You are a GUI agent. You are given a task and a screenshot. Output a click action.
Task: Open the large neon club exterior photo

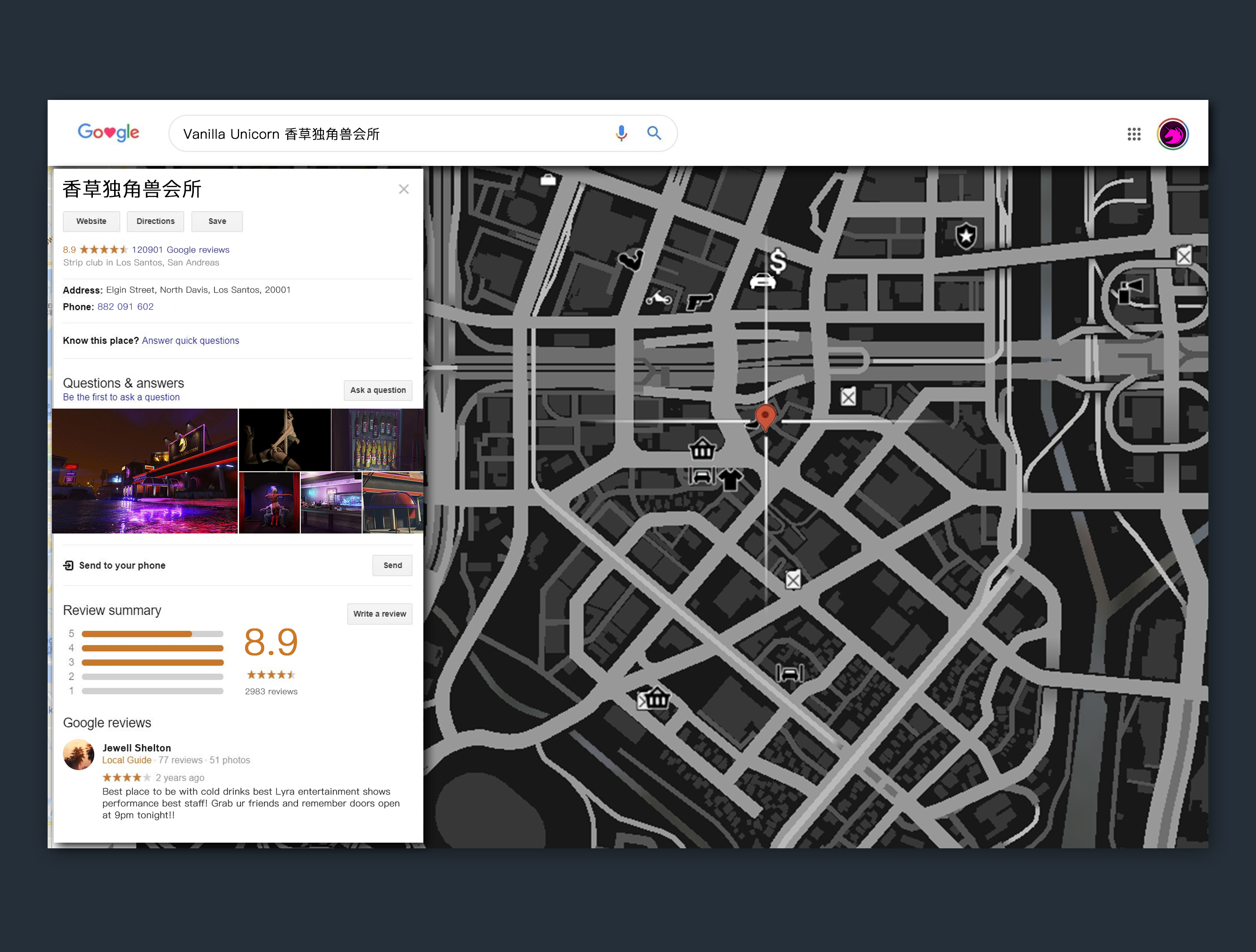coord(145,471)
